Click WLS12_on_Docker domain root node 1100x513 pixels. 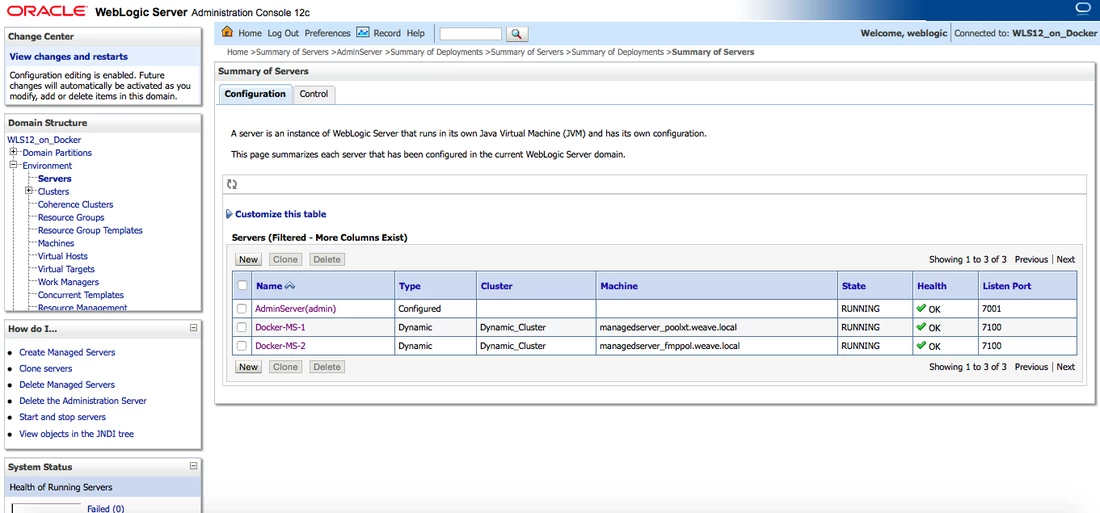pyautogui.click(x=44, y=140)
